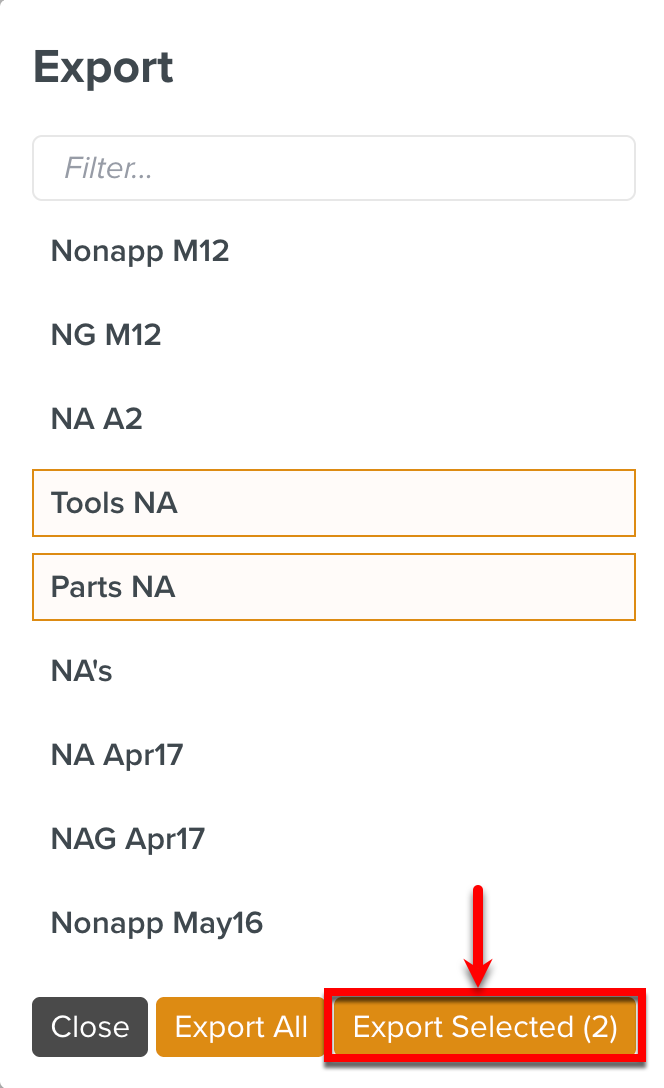The image size is (664, 1088).
Task: Deselect the highlighted Tools NA item
Action: [x=333, y=503]
